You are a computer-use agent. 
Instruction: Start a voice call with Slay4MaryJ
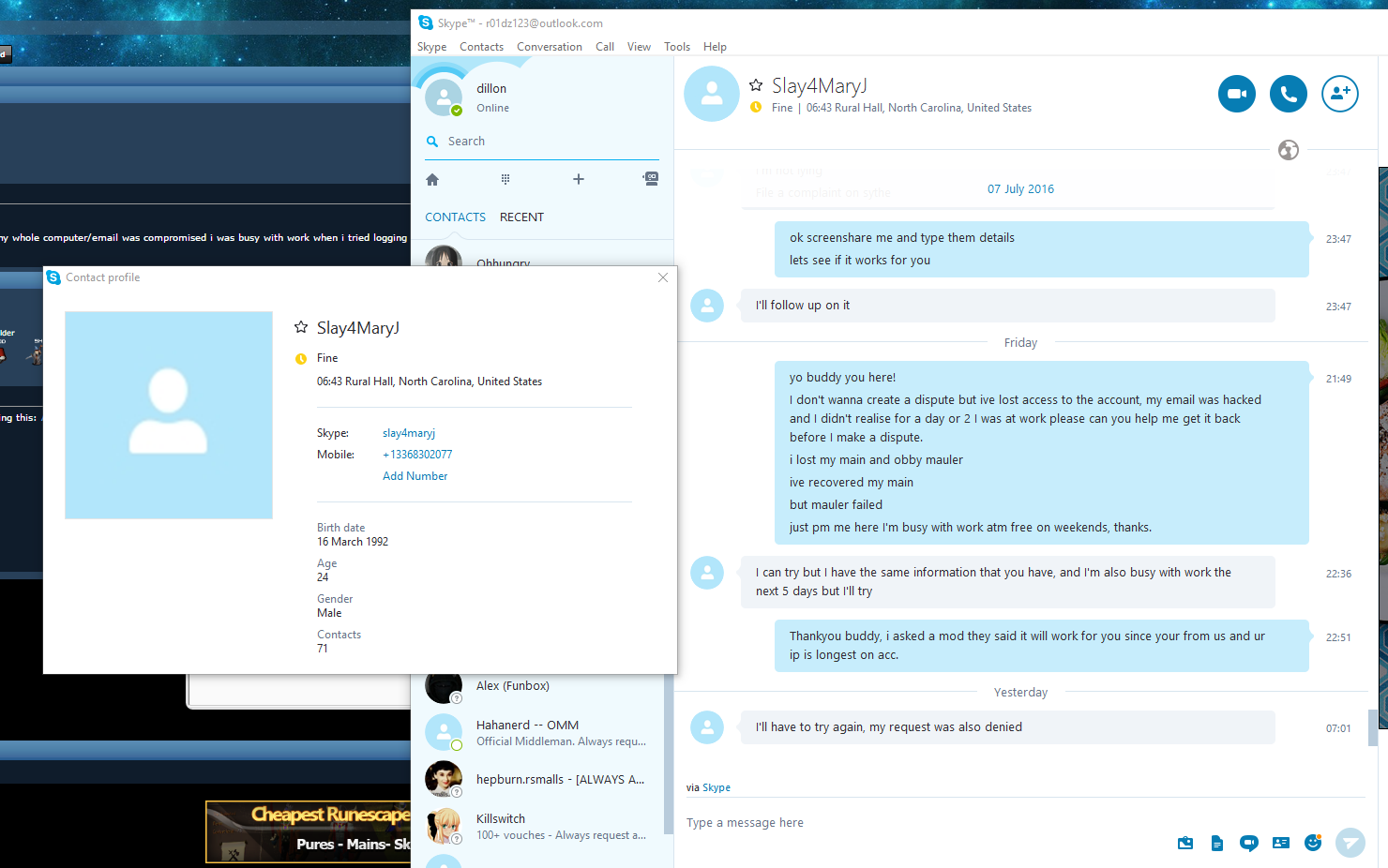(1288, 94)
